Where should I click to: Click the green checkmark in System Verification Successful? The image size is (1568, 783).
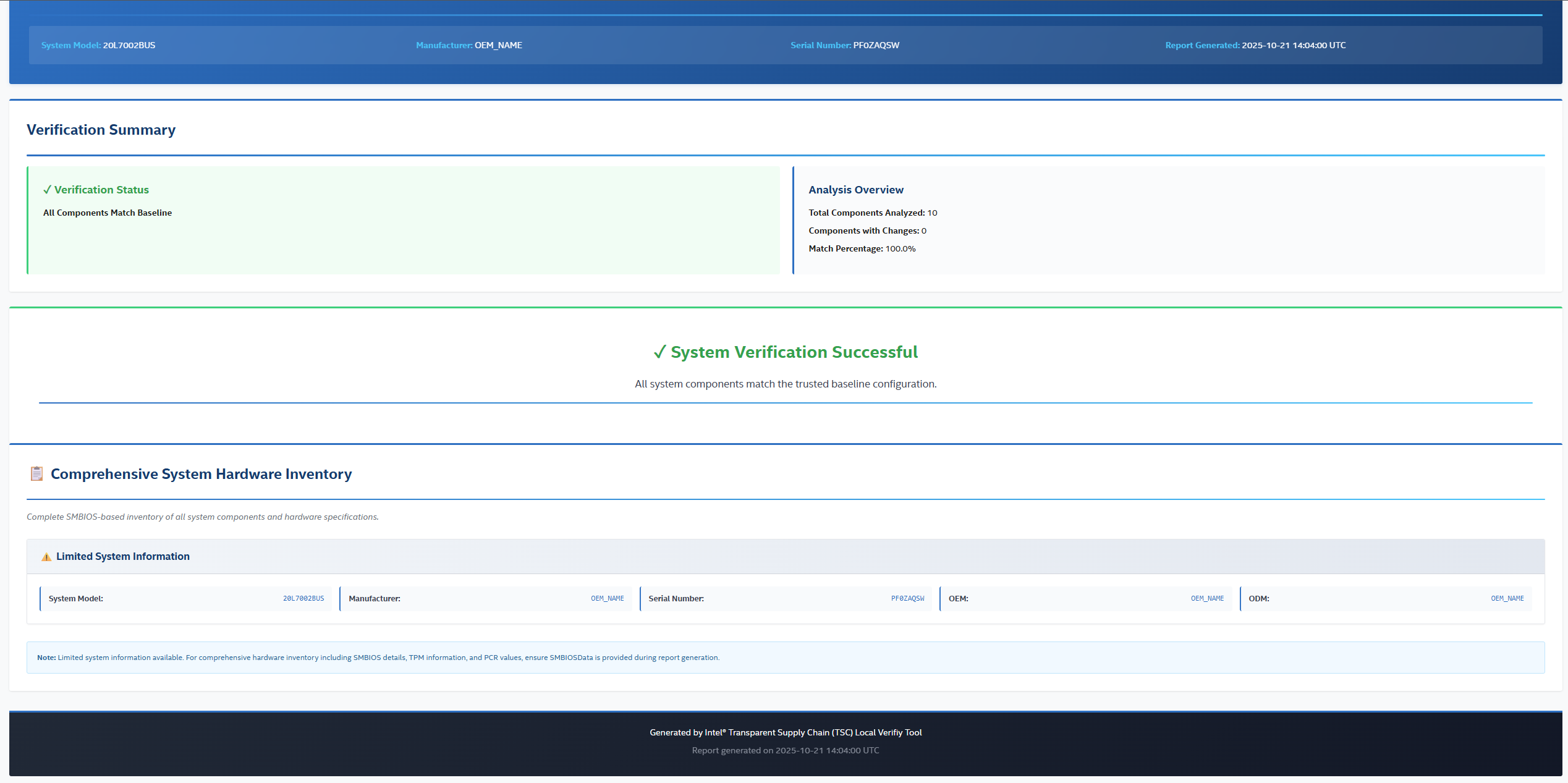(x=659, y=352)
